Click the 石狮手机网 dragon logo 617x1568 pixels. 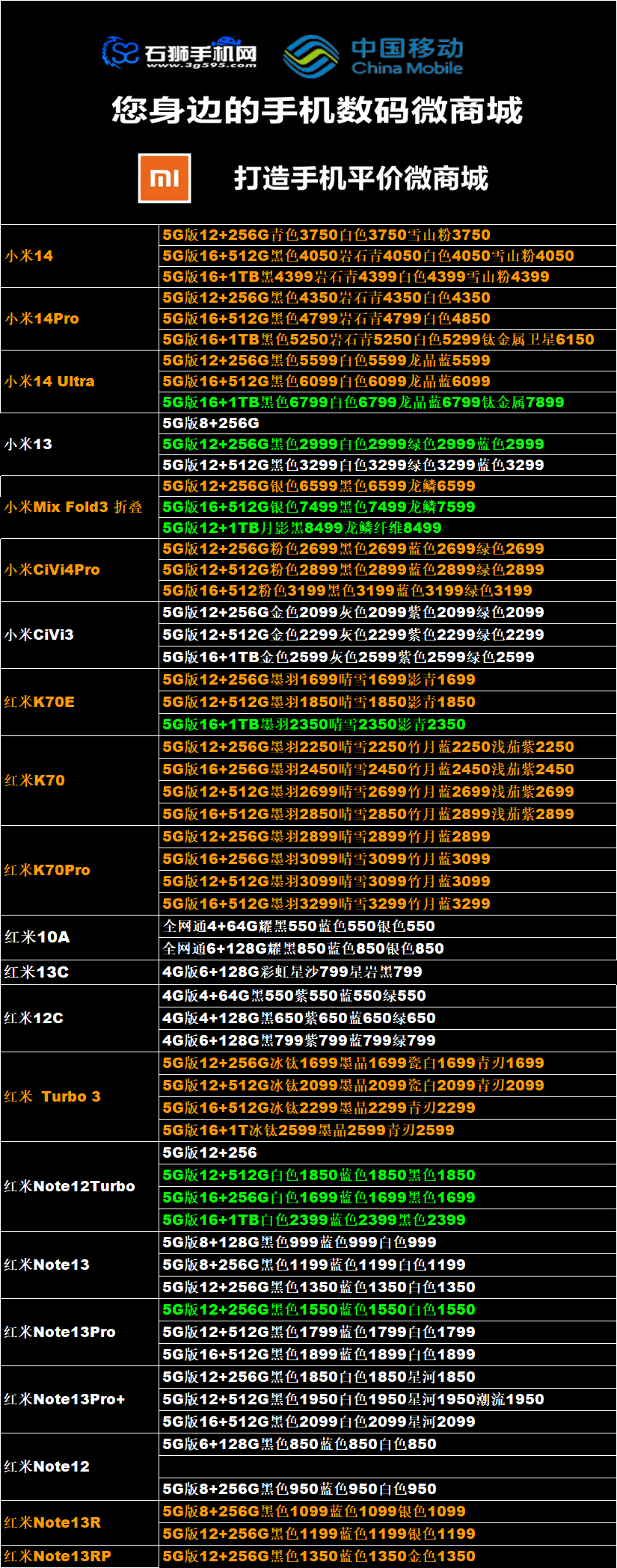pyautogui.click(x=120, y=52)
